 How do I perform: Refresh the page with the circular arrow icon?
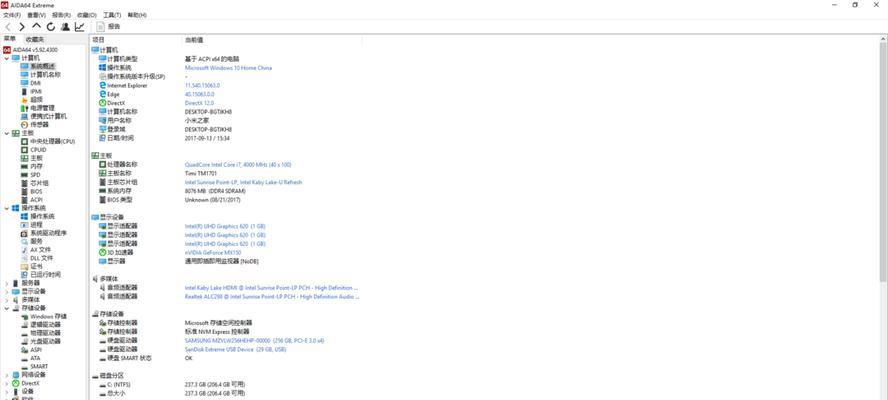(x=51, y=27)
